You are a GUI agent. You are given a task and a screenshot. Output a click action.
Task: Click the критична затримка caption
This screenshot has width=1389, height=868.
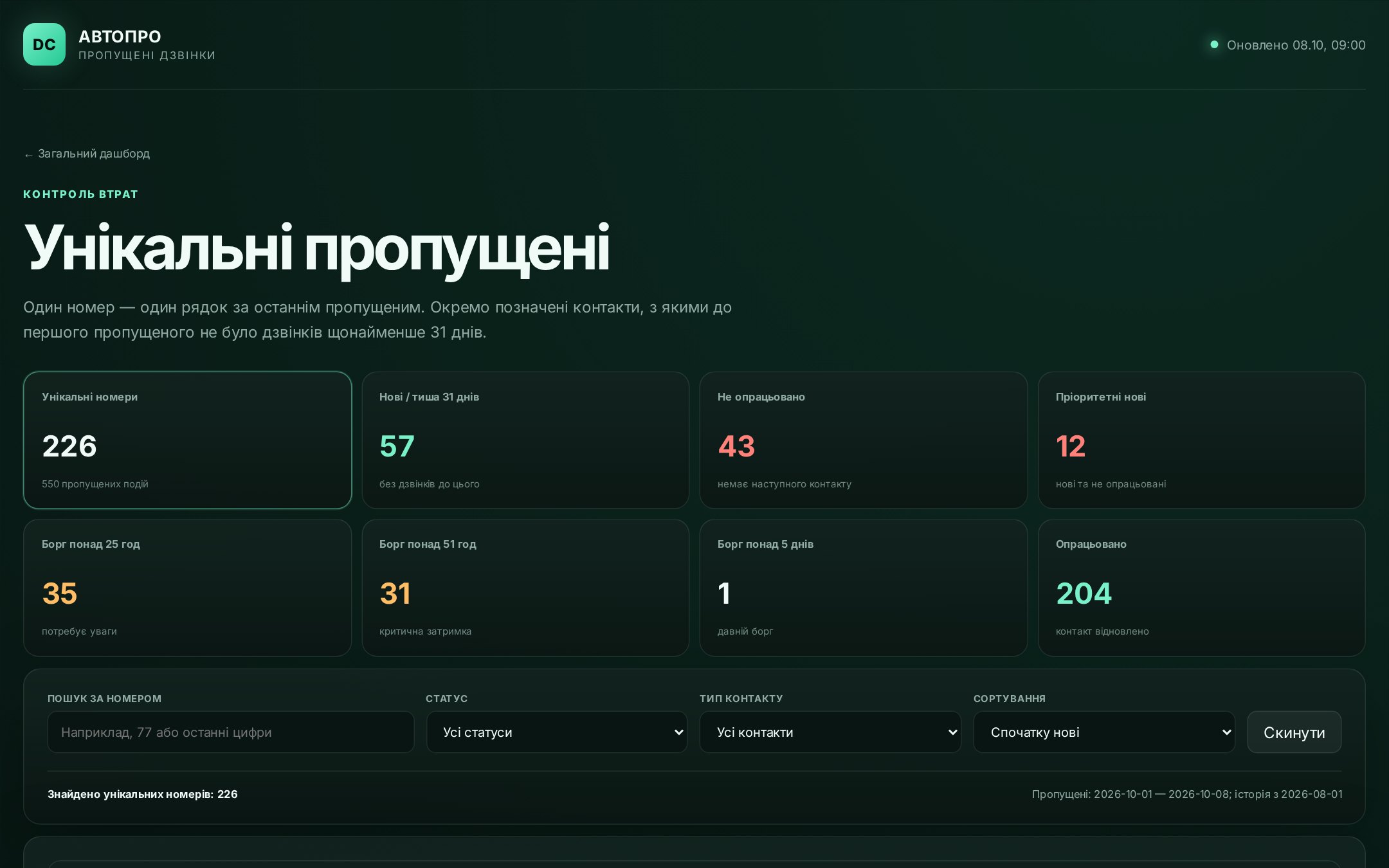point(426,631)
